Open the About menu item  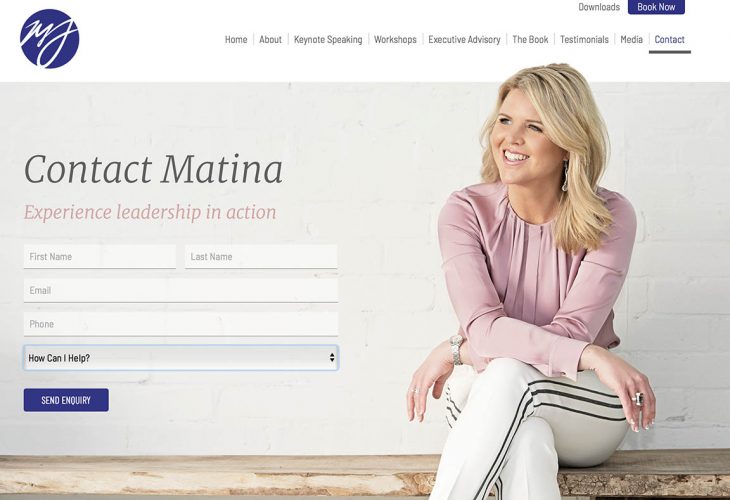[x=270, y=40]
